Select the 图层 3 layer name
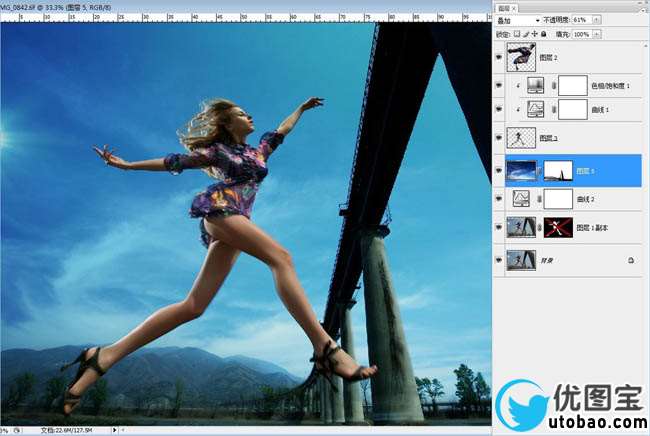Screen dimensions: 650x436 click(x=548, y=138)
